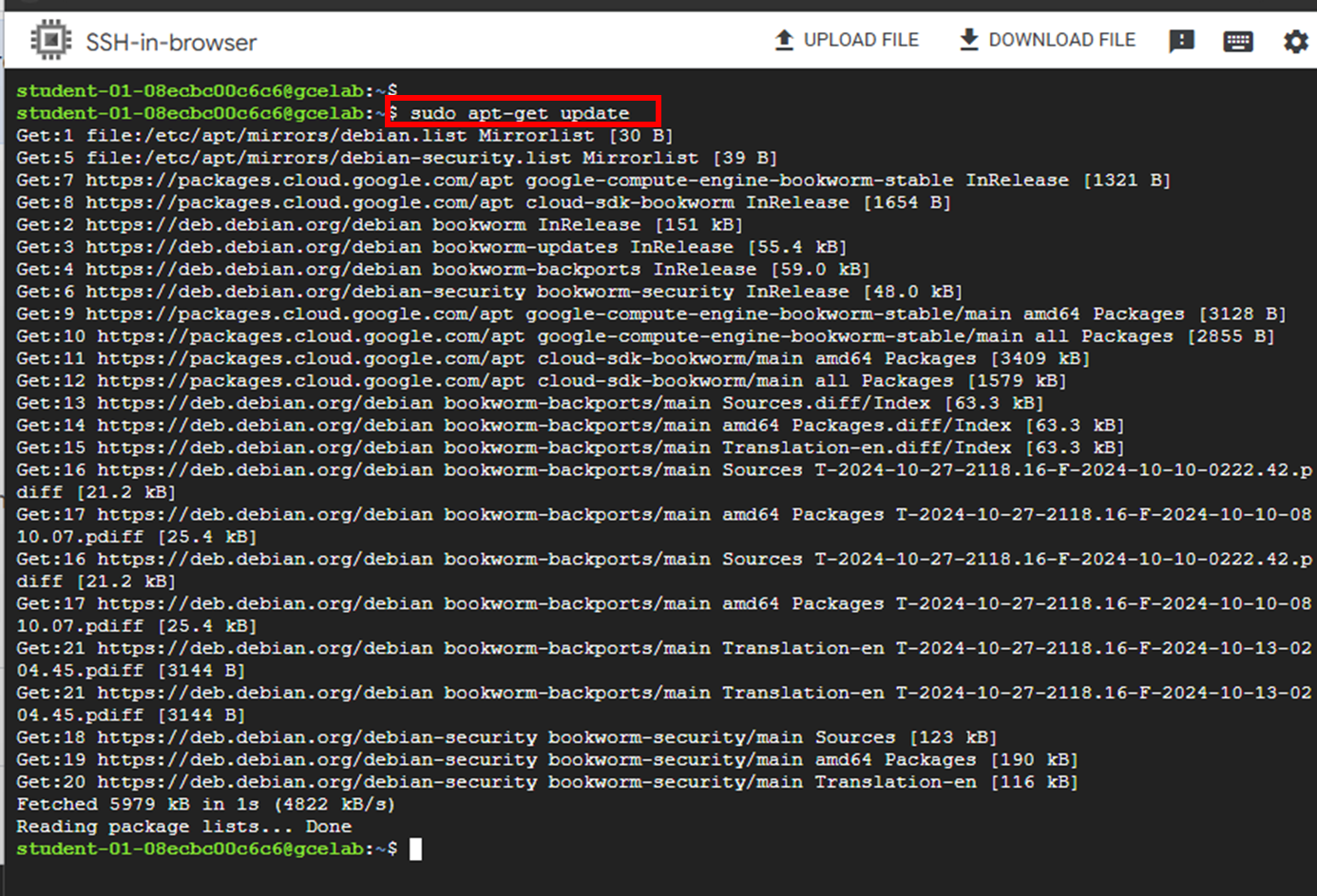1317x896 pixels.
Task: Click the 'Get:1 file:/etc/apt/mirrors/debian.list' line
Action: click(x=344, y=136)
